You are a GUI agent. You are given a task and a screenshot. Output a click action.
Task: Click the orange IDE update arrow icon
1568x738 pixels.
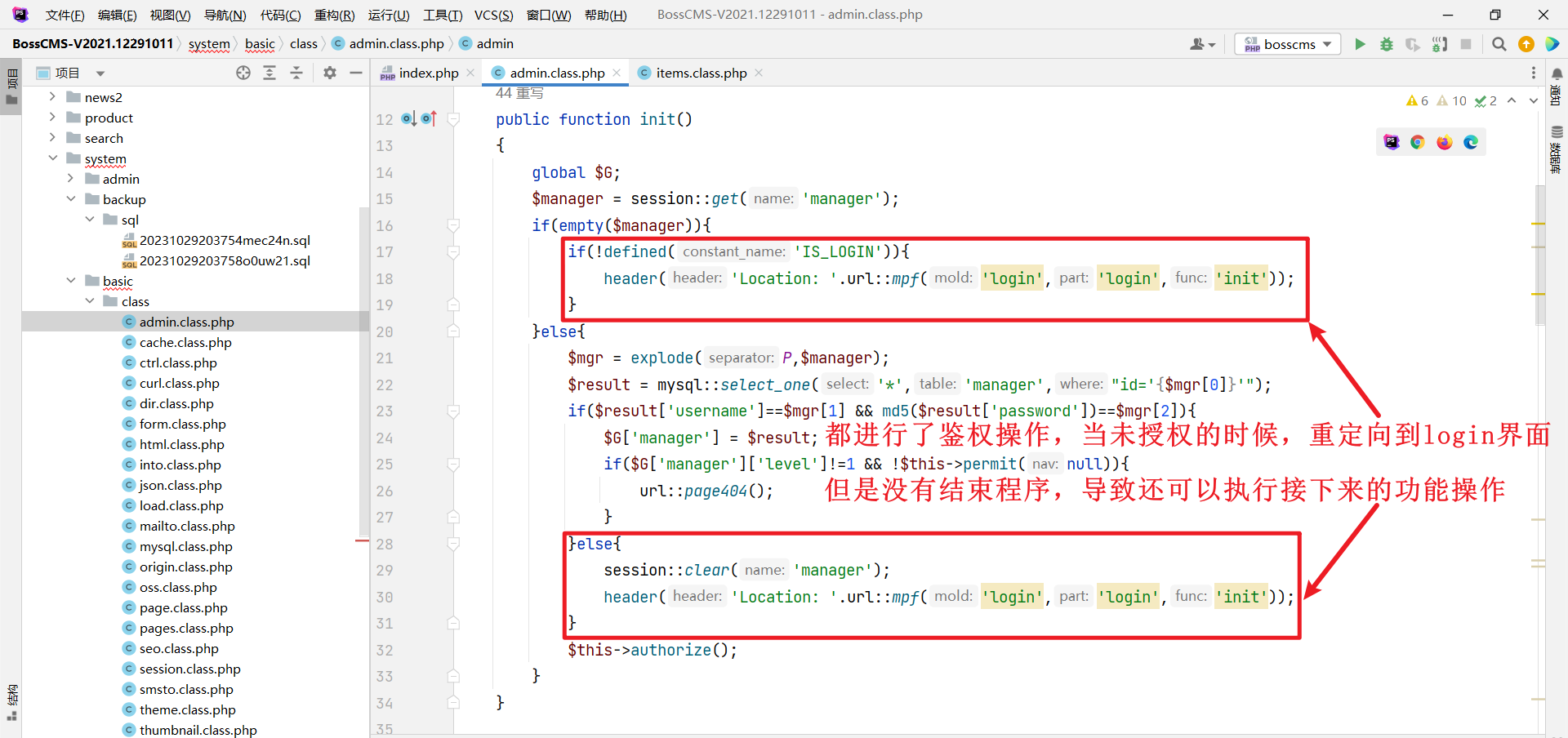tap(1526, 44)
